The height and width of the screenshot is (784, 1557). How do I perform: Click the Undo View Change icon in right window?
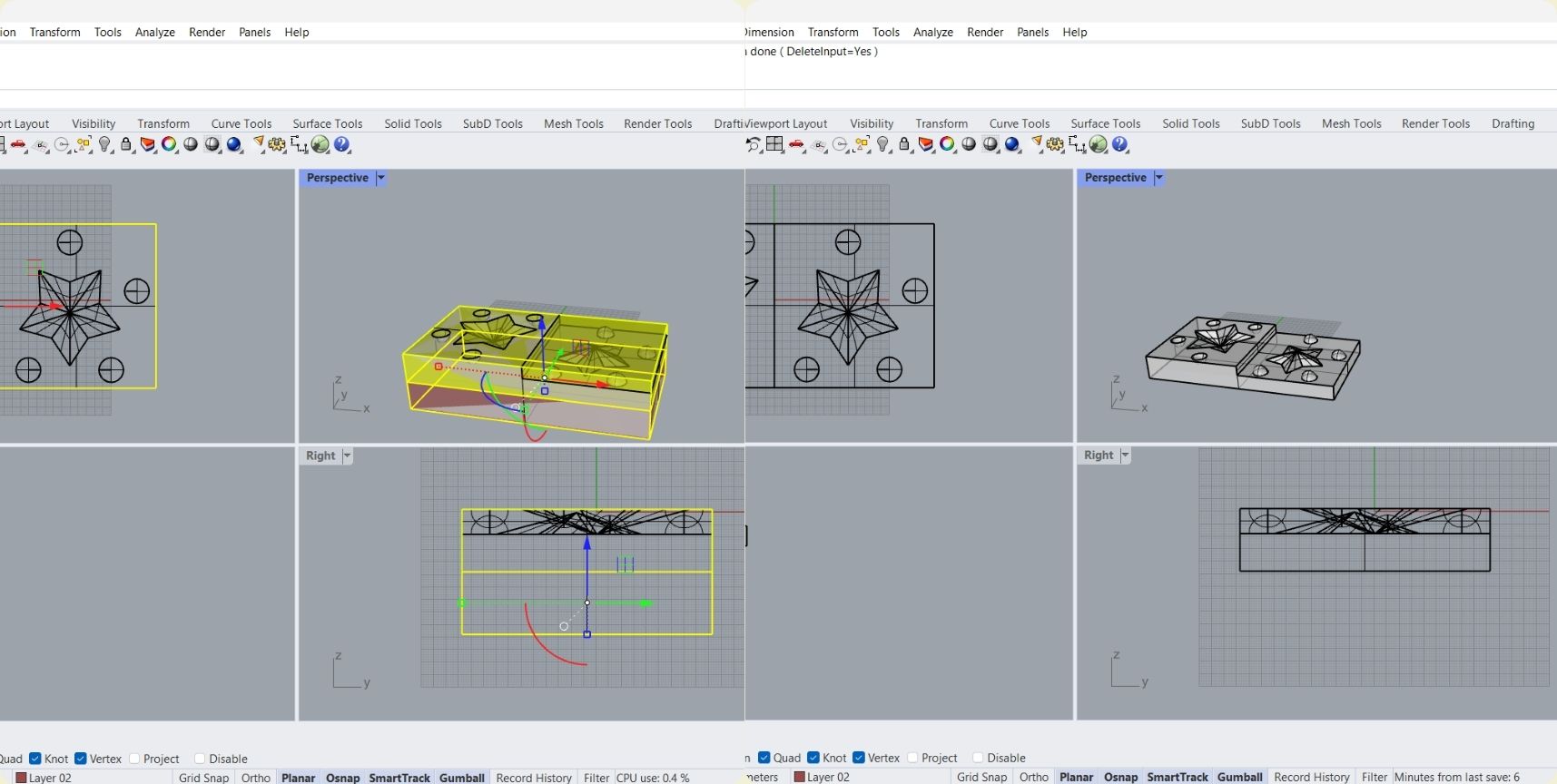(x=754, y=144)
